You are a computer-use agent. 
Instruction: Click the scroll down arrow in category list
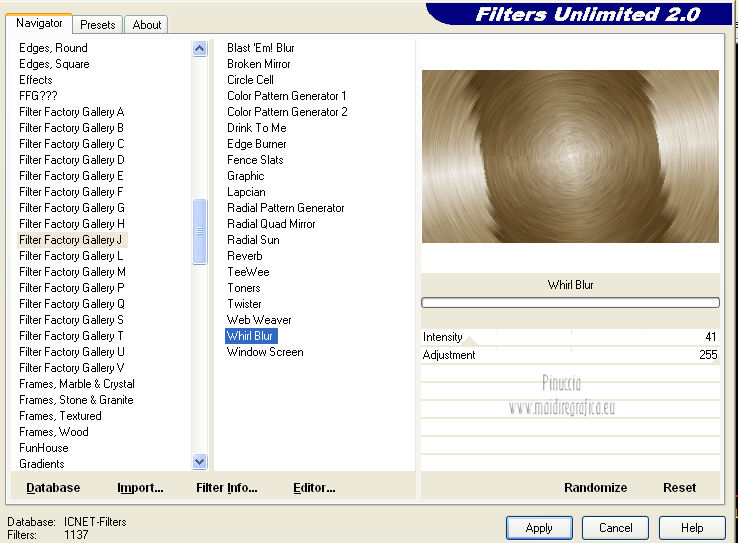pyautogui.click(x=200, y=462)
